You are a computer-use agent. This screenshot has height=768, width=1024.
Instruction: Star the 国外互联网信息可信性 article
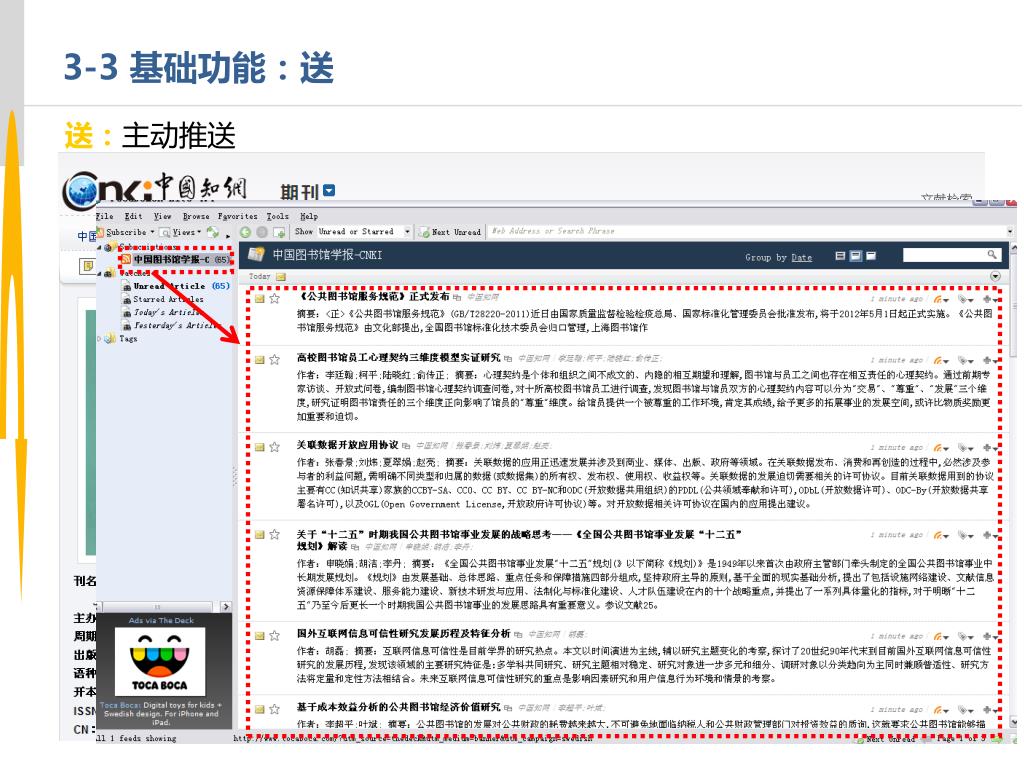274,635
